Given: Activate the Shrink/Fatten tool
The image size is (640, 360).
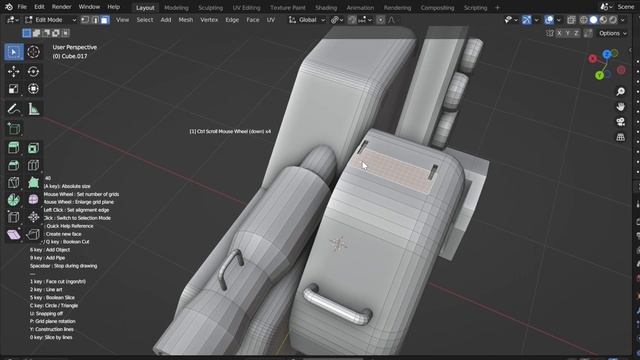Looking at the screenshot, I should (x=33, y=217).
